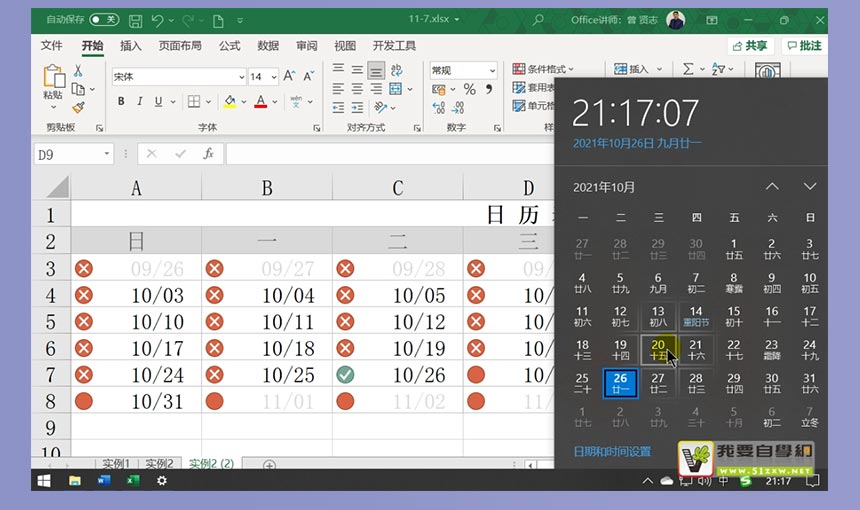Switch to the 数据 ribbon tab
860x510 pixels.
(268, 46)
